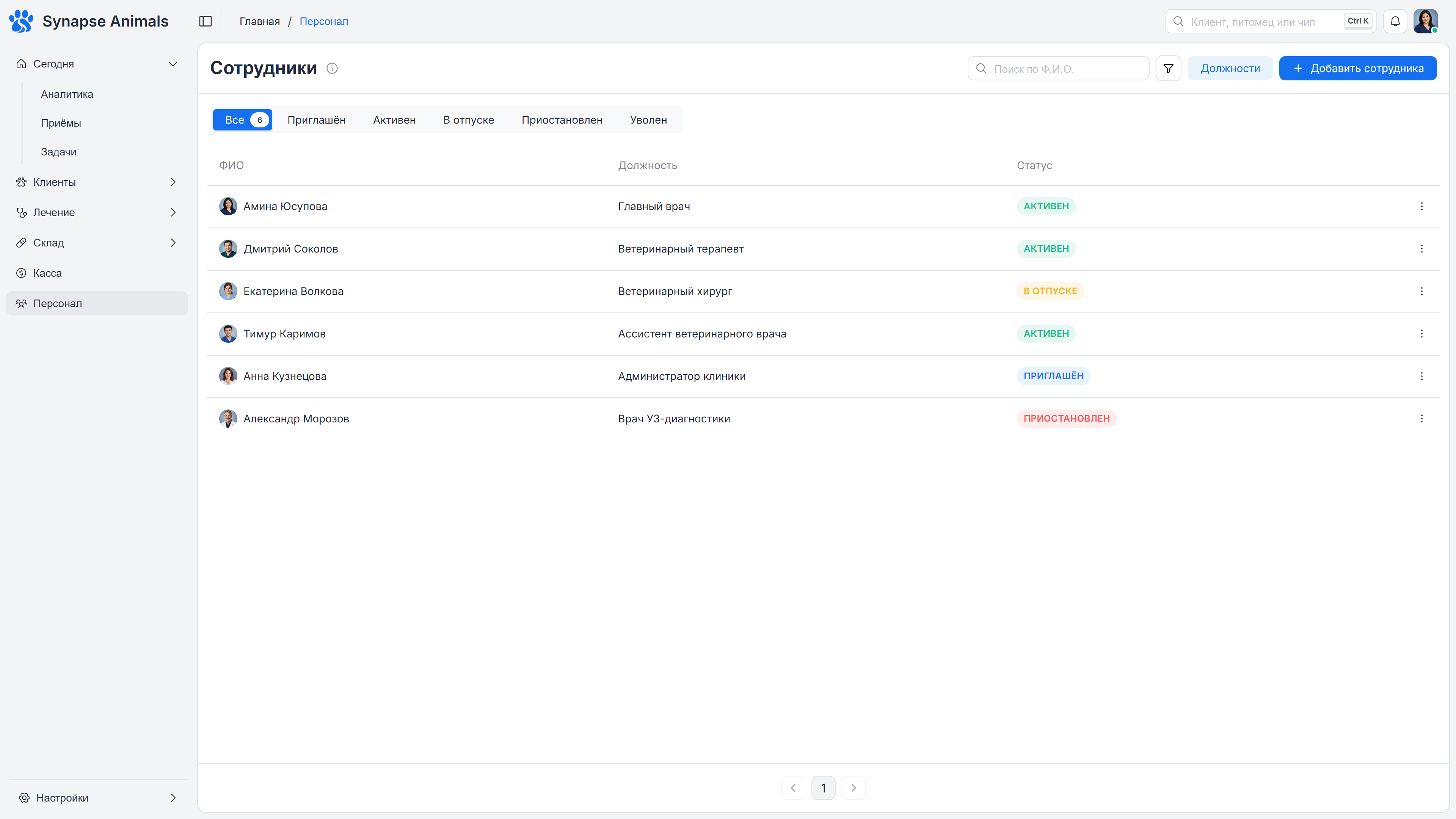1456x819 pixels.
Task: Switch to the Приостановлен tab
Action: coord(562,120)
